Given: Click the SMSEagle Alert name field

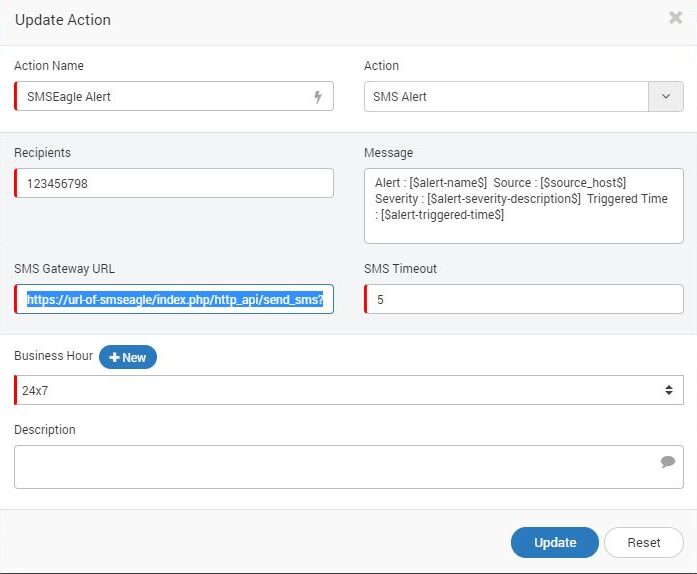Looking at the screenshot, I should [x=160, y=97].
